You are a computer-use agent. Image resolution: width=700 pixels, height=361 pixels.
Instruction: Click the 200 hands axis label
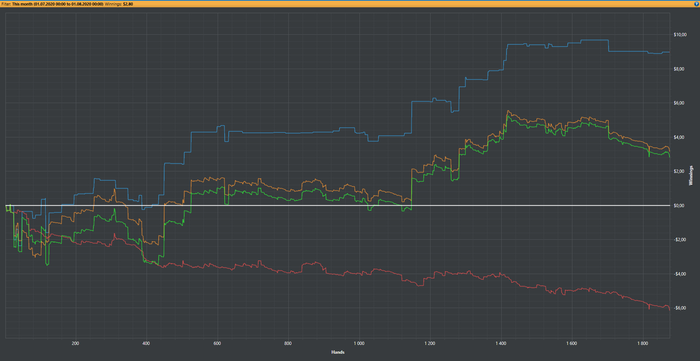(x=75, y=344)
